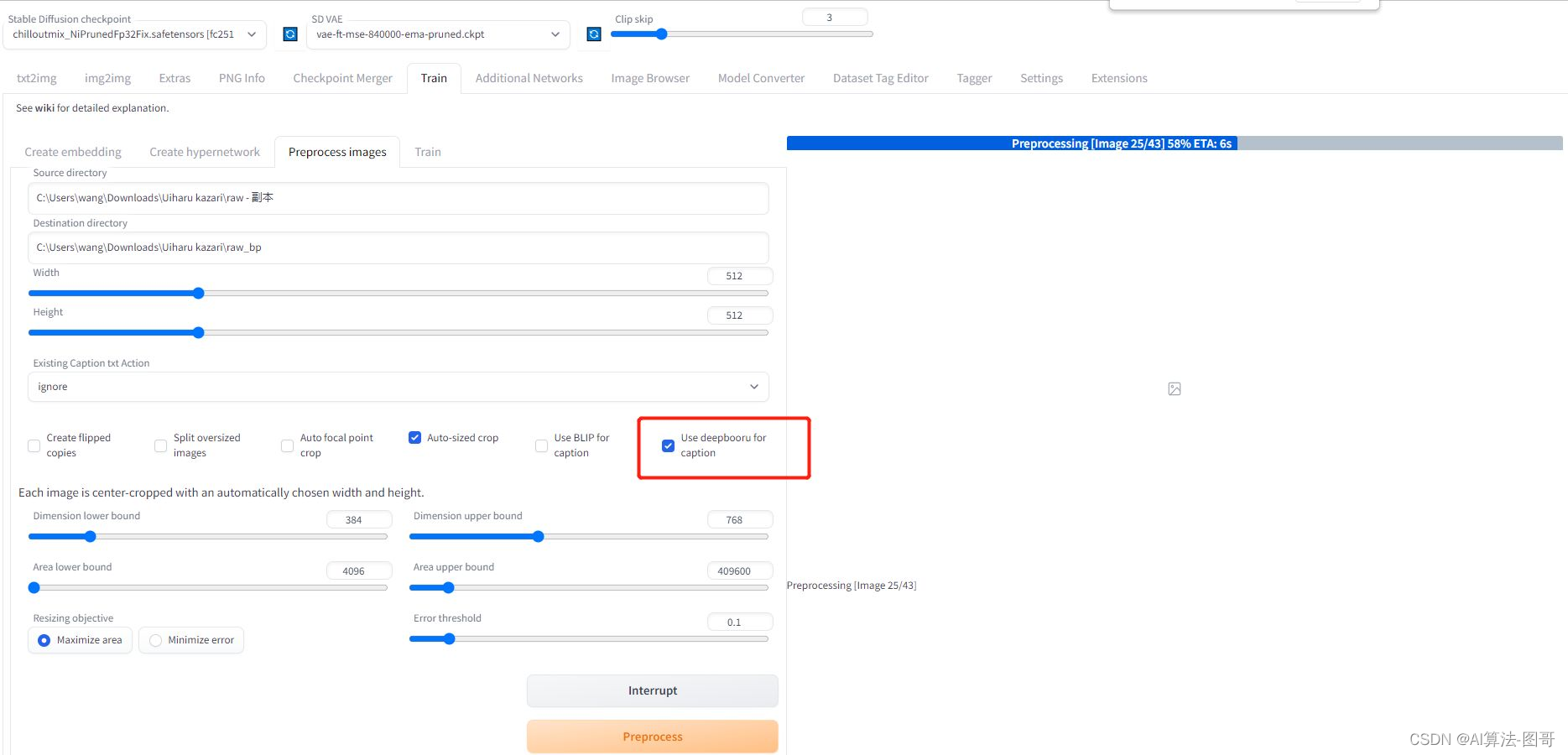
Task: Click the image placeholder icon in output
Action: 1175,388
